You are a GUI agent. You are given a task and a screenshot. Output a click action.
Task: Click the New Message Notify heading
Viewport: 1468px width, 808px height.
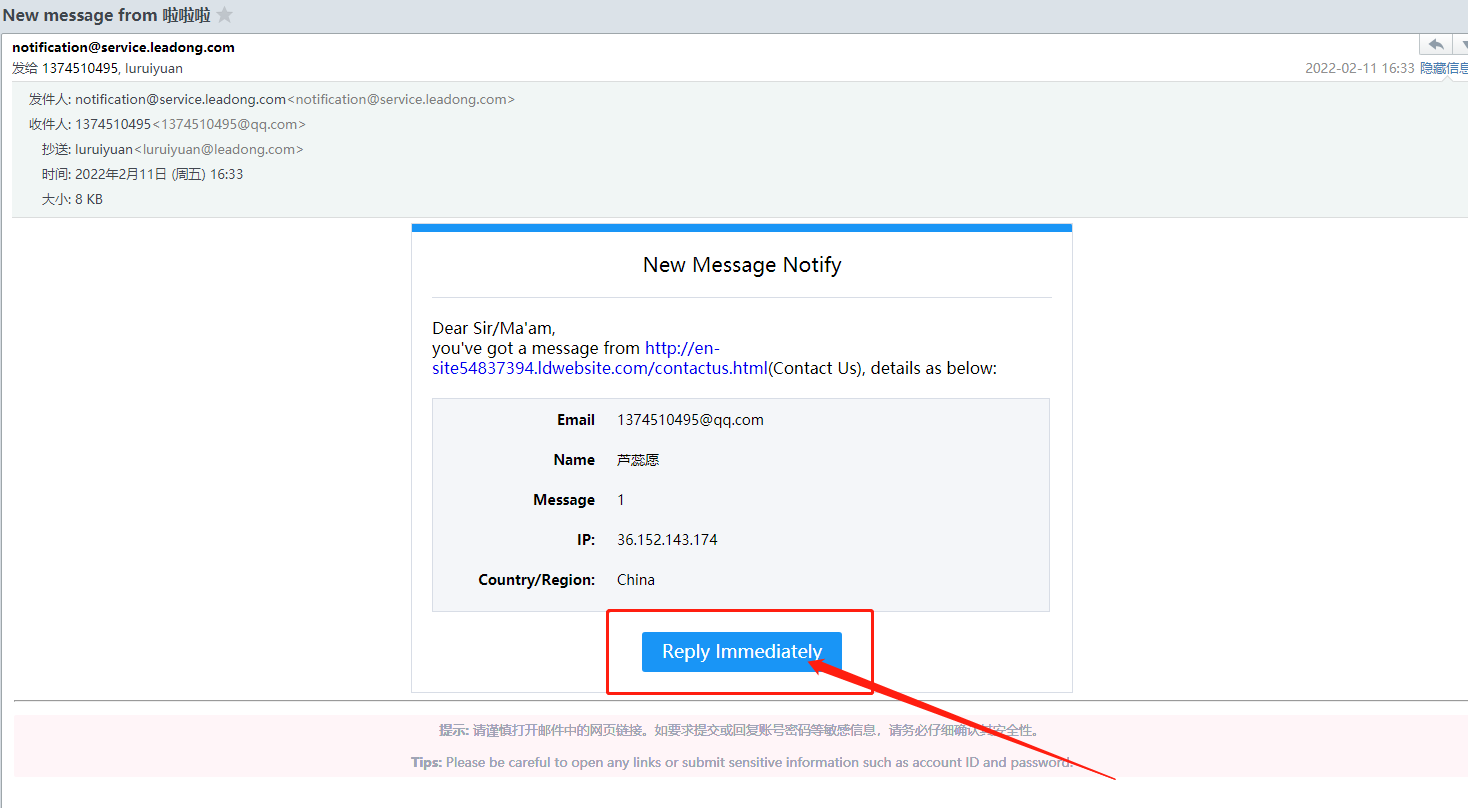coord(742,265)
